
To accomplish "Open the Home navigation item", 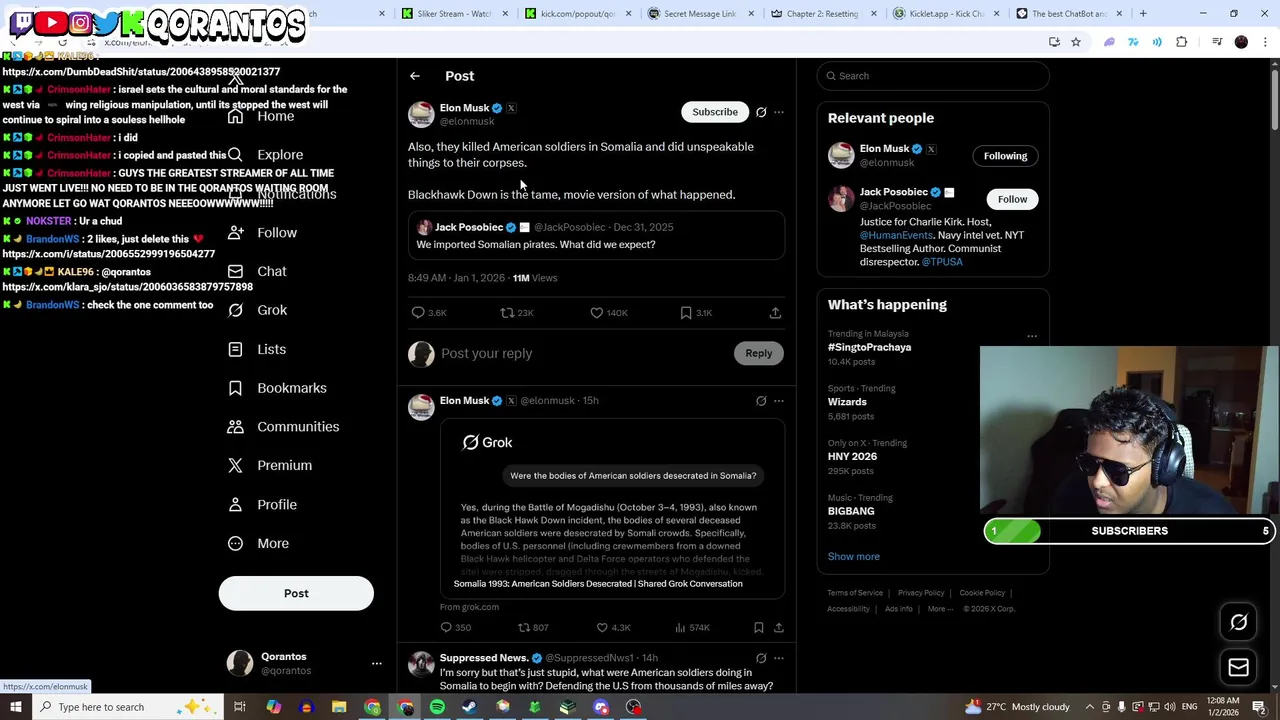I will click(261, 116).
